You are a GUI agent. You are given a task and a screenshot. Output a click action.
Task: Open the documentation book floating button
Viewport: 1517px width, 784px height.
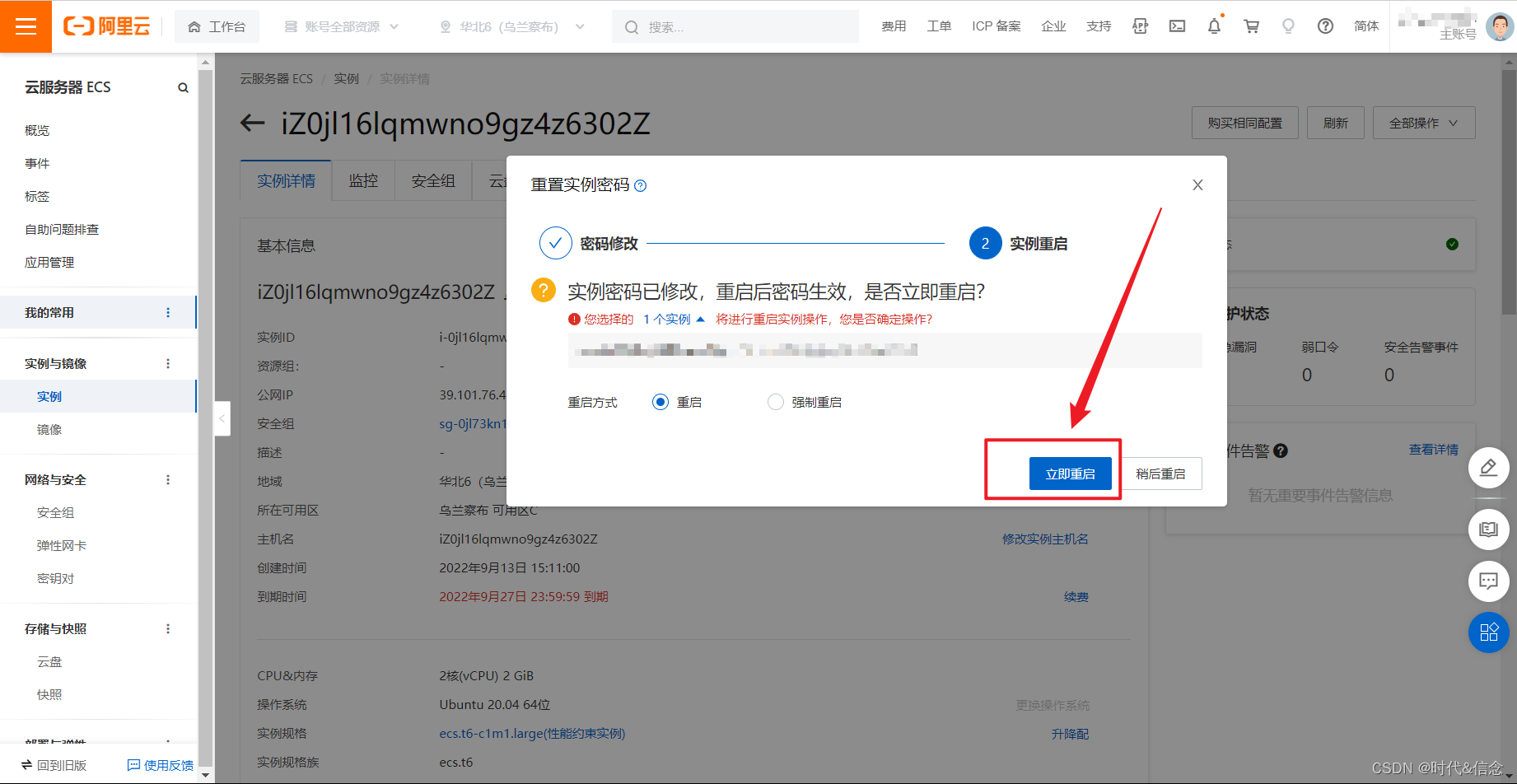tap(1488, 530)
